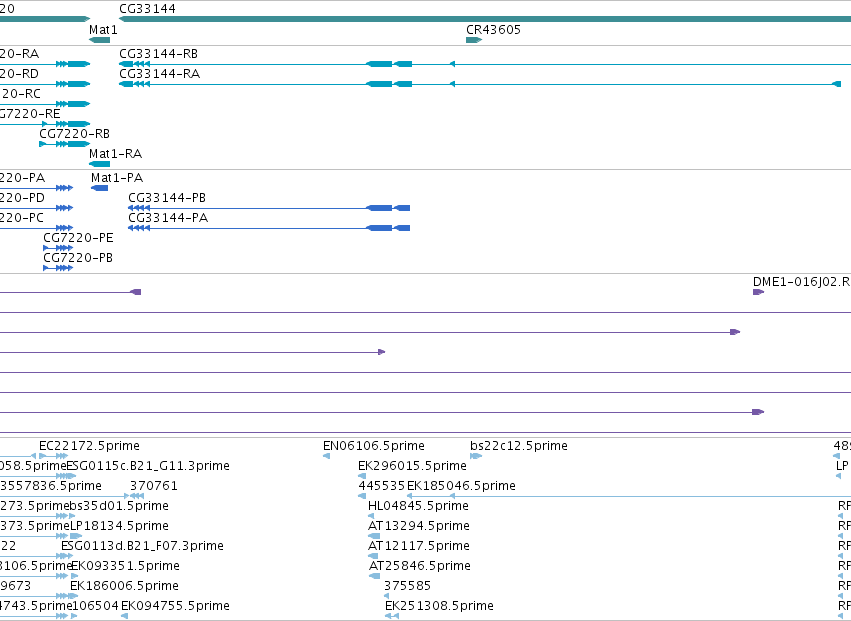The image size is (851, 621).
Task: Select the AT25846.5prime label
Action: (420, 566)
